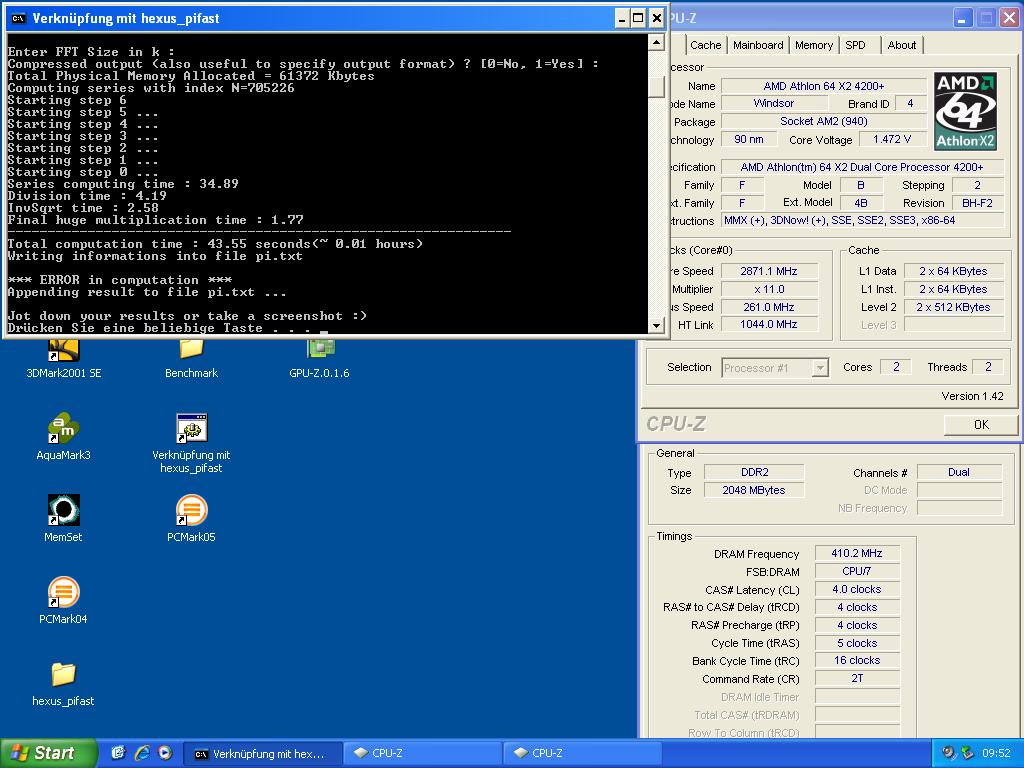The image size is (1024, 768).
Task: Click the 410.2 MHz DRAM frequency value
Action: click(x=857, y=553)
